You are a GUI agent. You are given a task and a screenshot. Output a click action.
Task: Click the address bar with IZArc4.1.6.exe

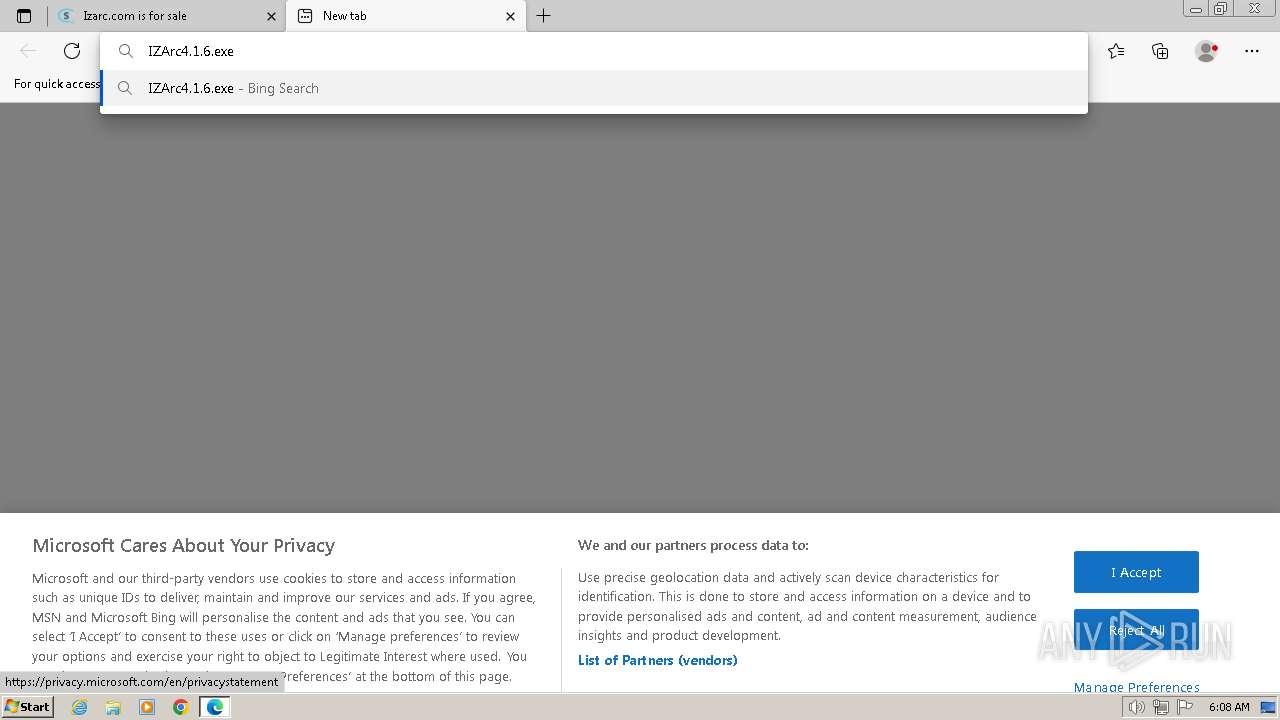594,51
